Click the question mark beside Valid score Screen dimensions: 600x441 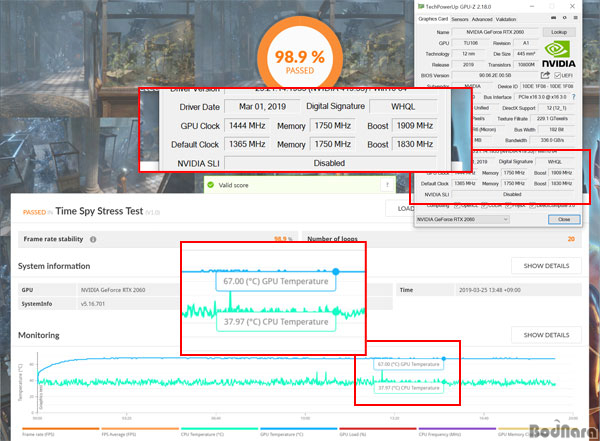(x=387, y=185)
